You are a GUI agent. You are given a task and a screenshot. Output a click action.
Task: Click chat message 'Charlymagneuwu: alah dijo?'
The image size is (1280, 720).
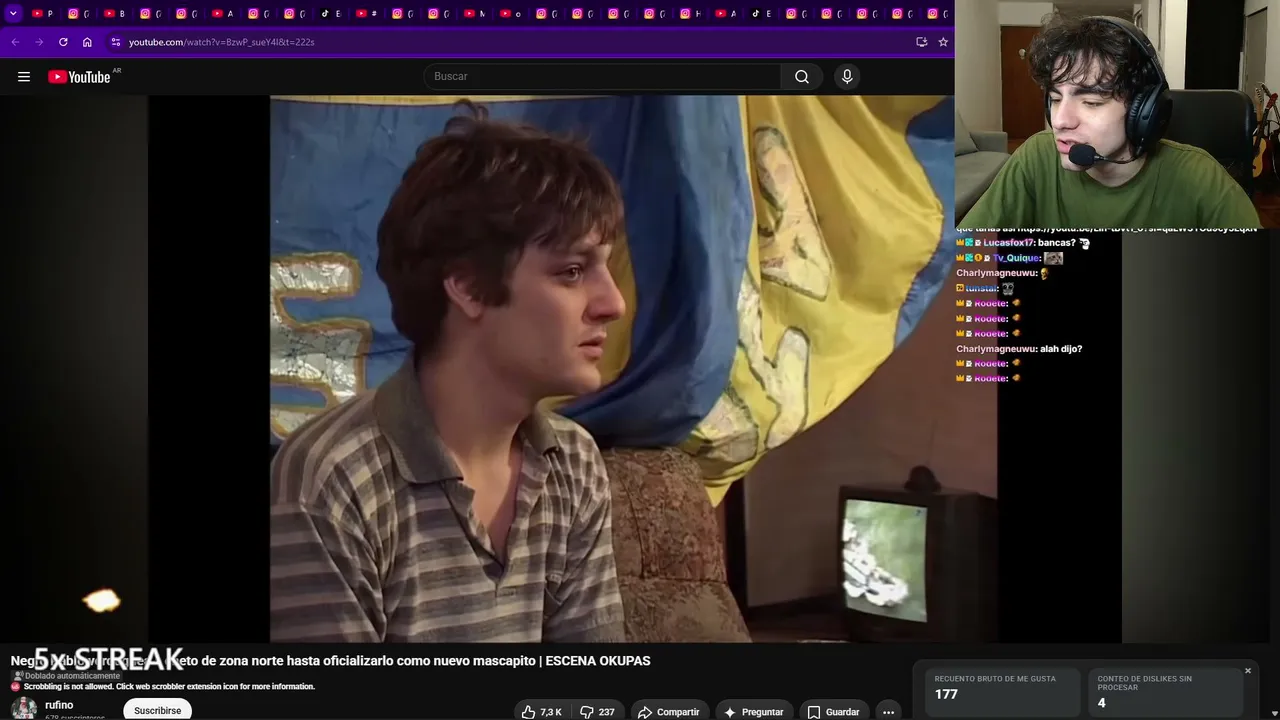coord(1019,349)
